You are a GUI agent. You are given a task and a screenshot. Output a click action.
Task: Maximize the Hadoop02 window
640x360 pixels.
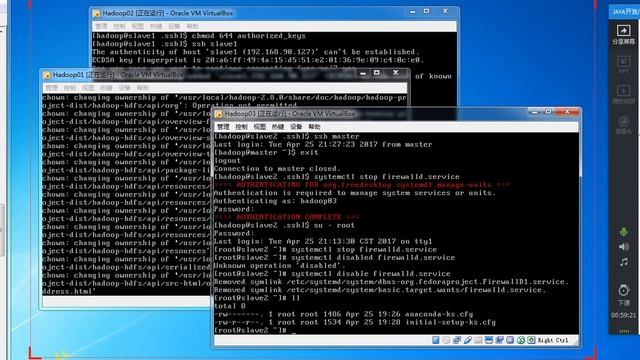pyautogui.click(x=427, y=11)
